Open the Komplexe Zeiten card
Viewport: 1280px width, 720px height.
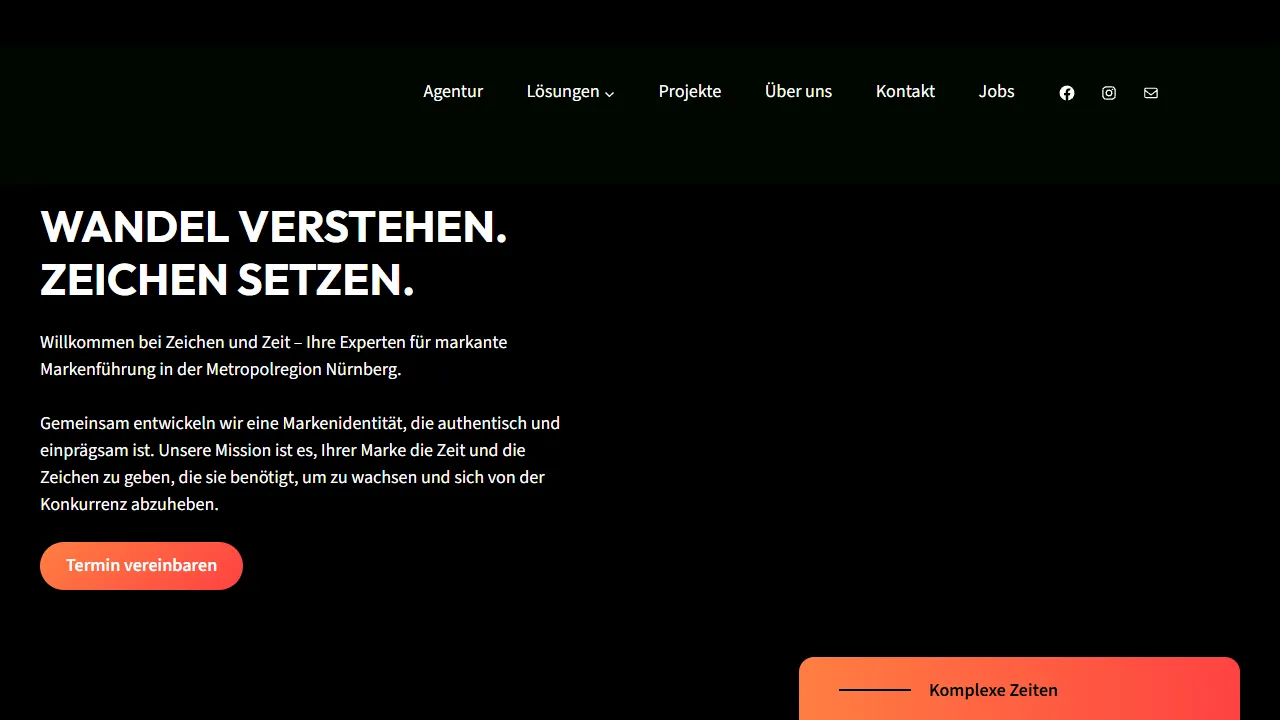(1019, 690)
